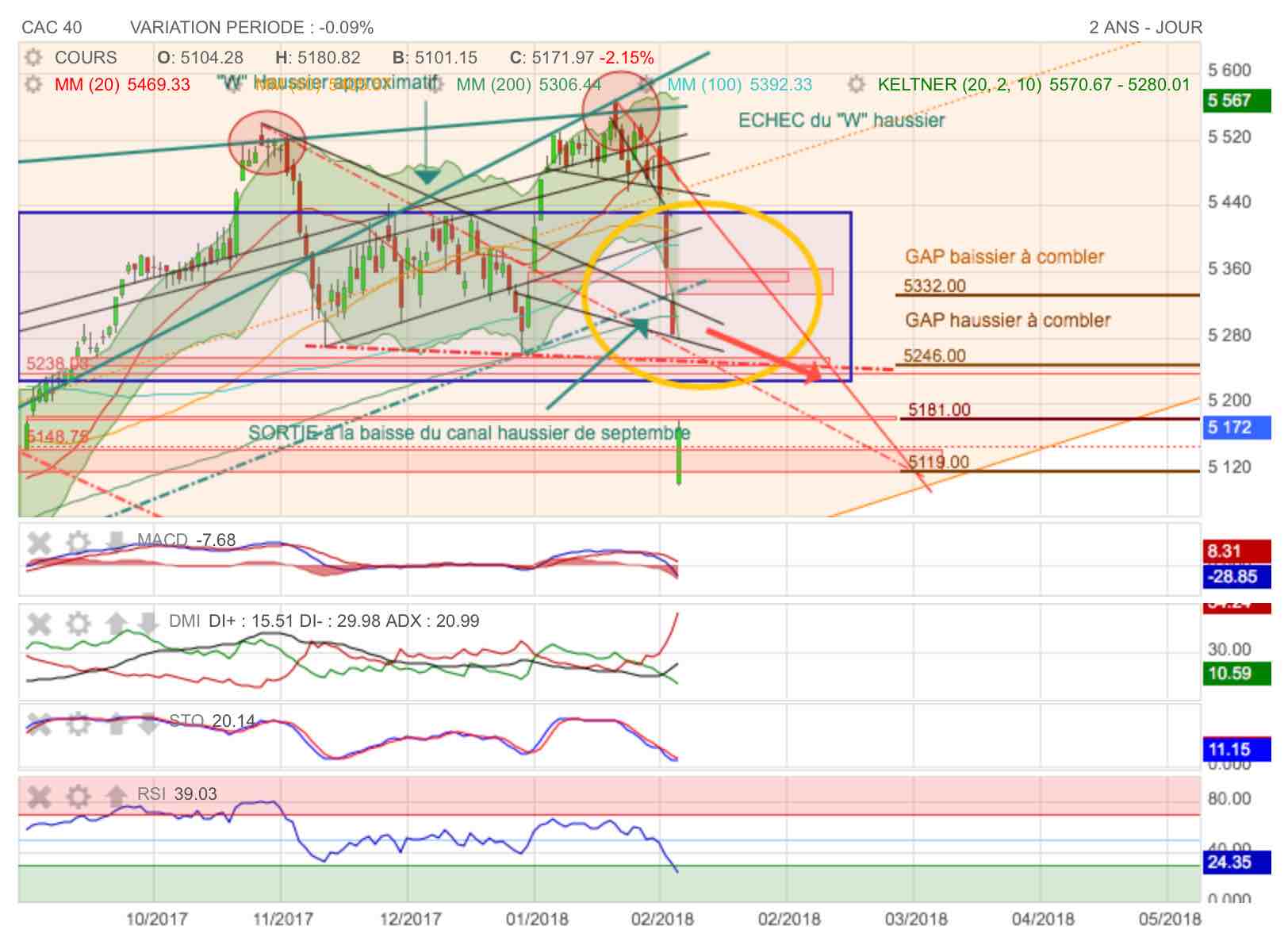Click the MACD 8.31 red value tag
Viewport: 1288px width, 949px height.
click(x=1236, y=551)
